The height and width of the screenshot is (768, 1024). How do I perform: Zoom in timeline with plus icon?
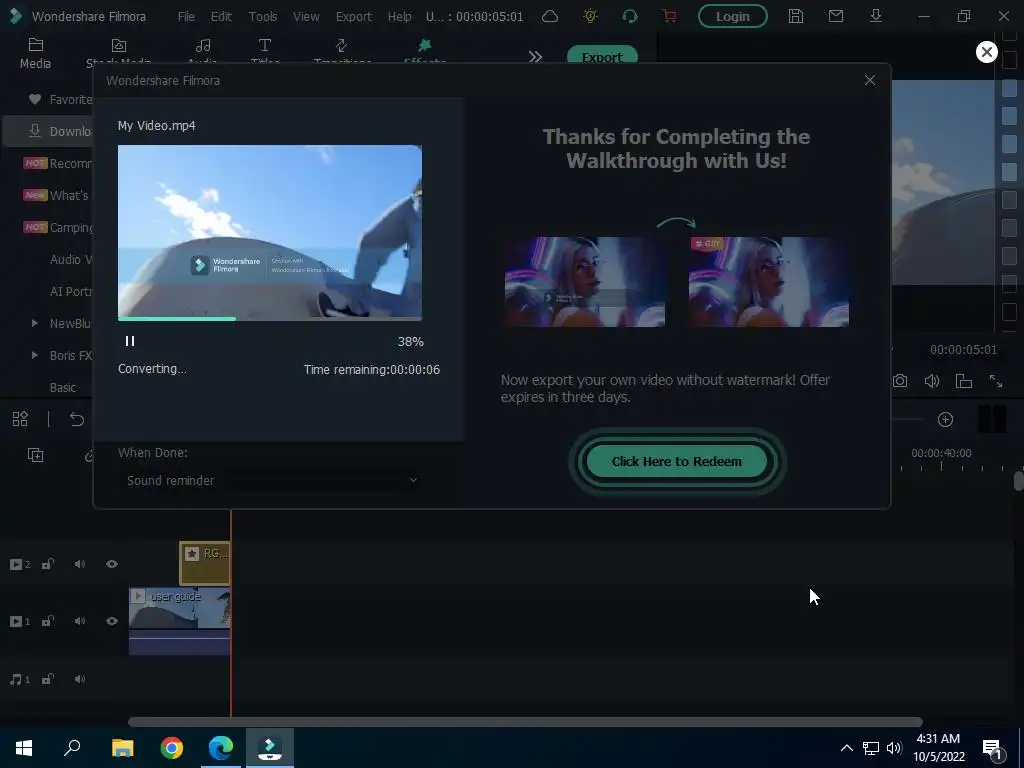coord(945,419)
